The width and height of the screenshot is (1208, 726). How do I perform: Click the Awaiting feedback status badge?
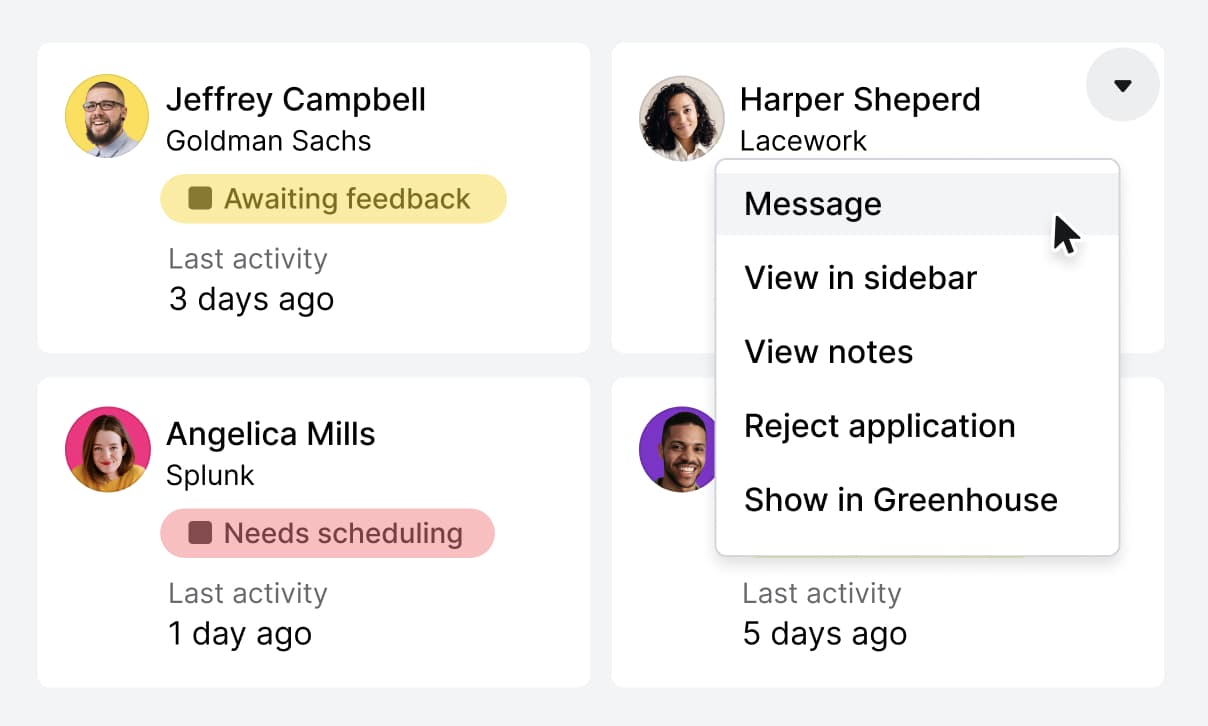(x=334, y=198)
